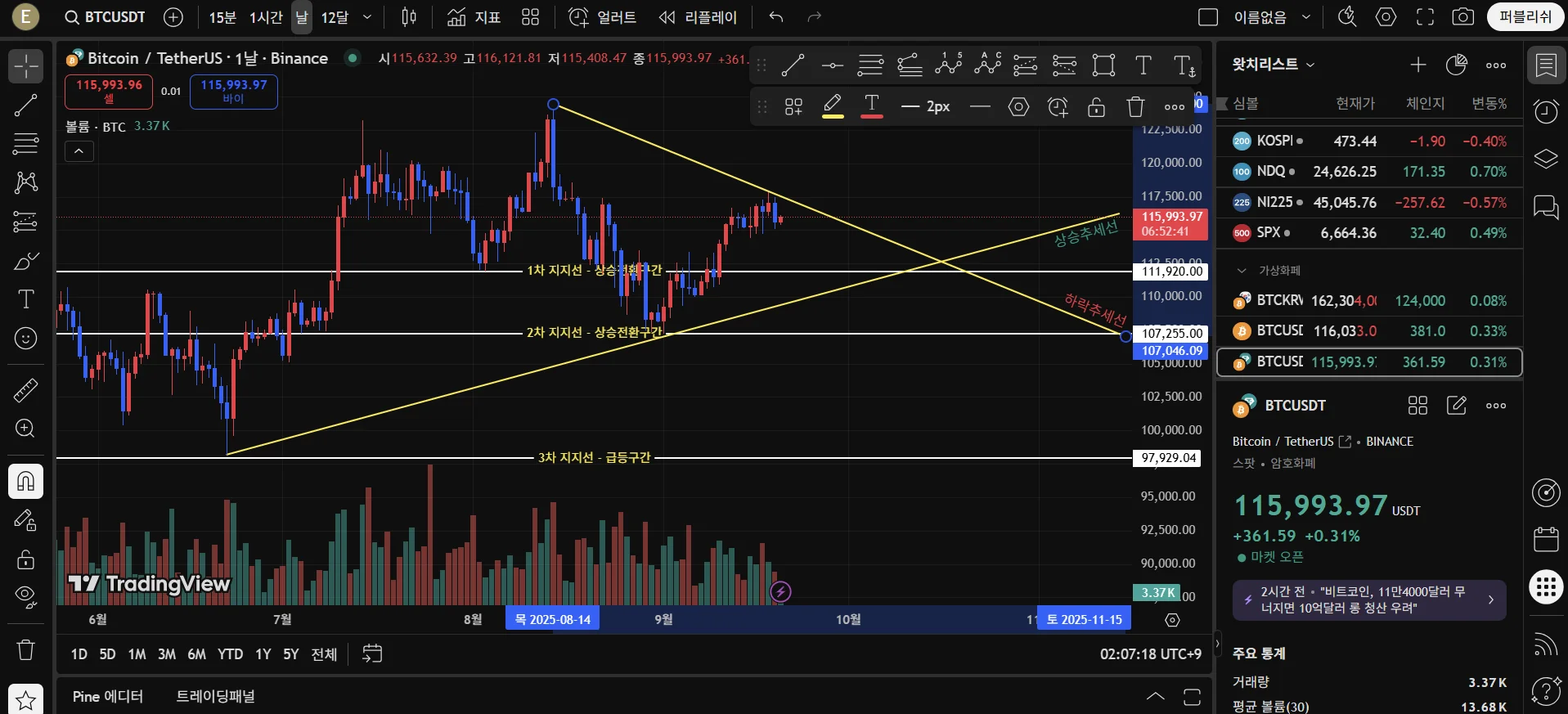Take a chart snapshot with camera icon
The width and height of the screenshot is (1568, 714).
pos(1463,17)
